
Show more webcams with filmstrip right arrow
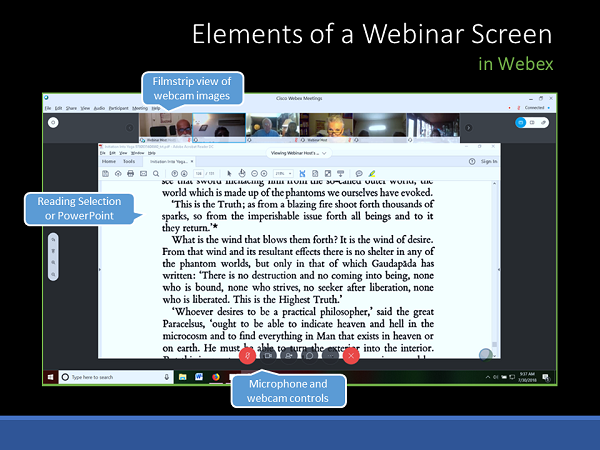point(468,128)
